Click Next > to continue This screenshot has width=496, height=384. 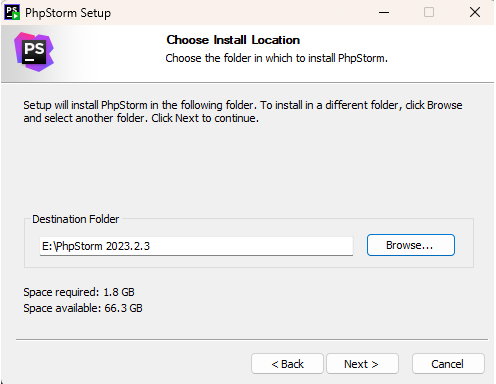tap(362, 364)
